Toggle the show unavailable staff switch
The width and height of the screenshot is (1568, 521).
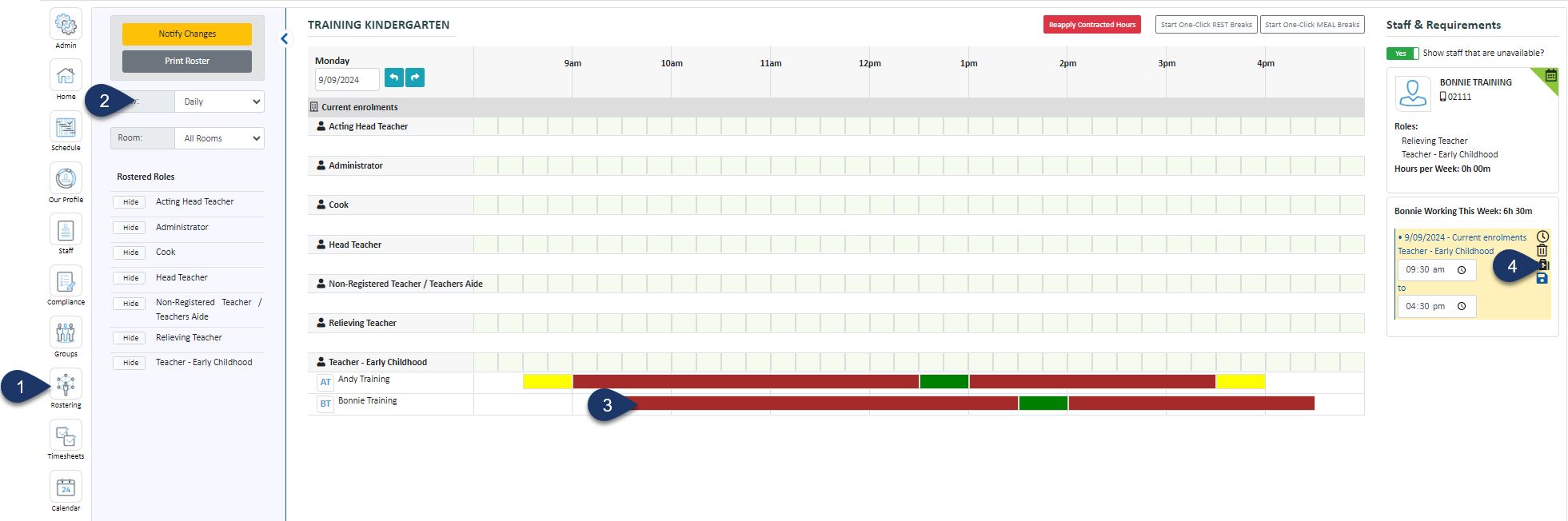(x=1402, y=54)
